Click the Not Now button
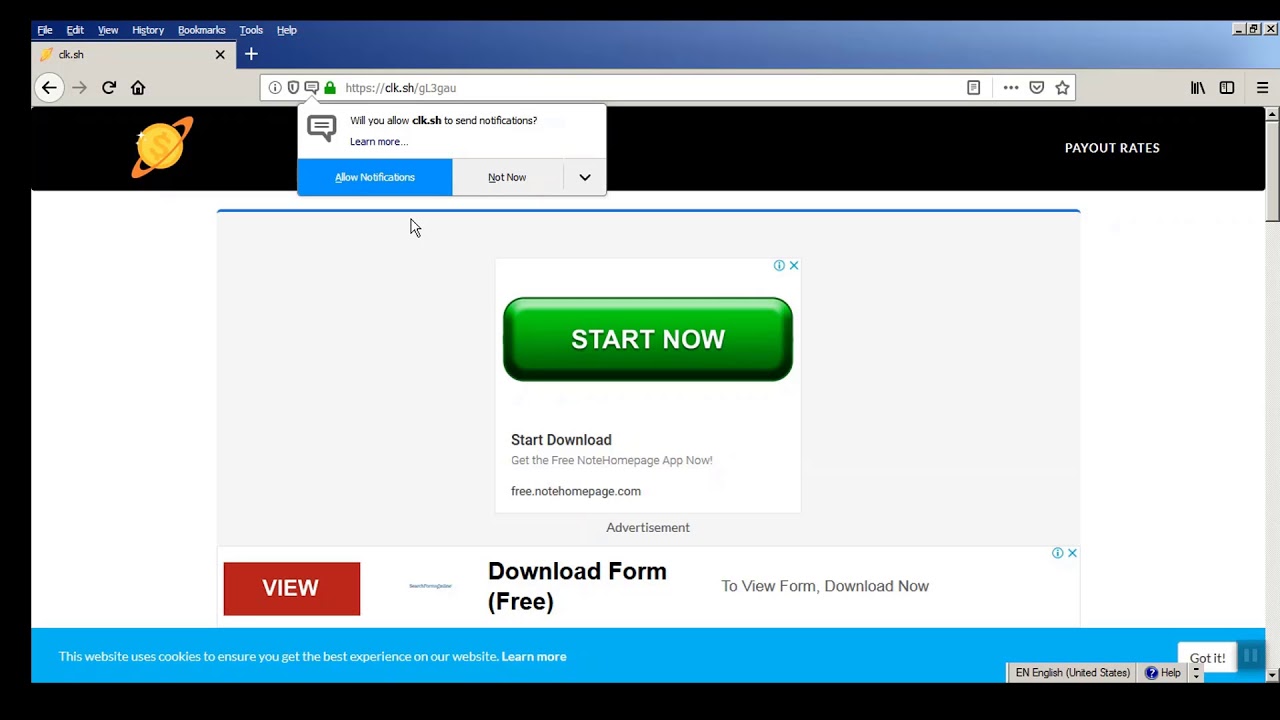 click(507, 178)
